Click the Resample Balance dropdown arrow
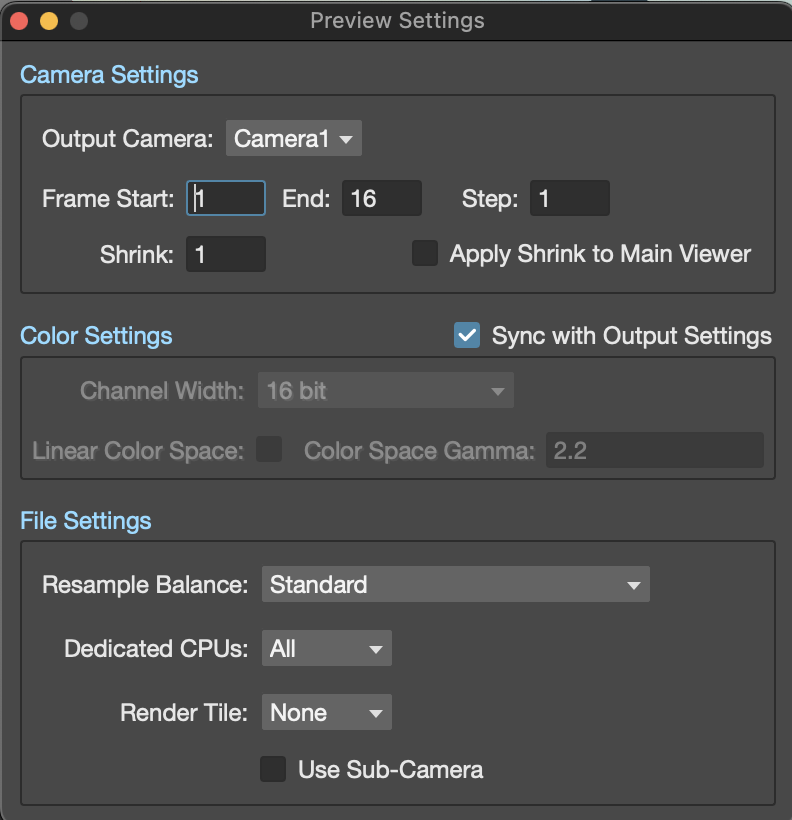Image resolution: width=792 pixels, height=820 pixels. [x=634, y=584]
